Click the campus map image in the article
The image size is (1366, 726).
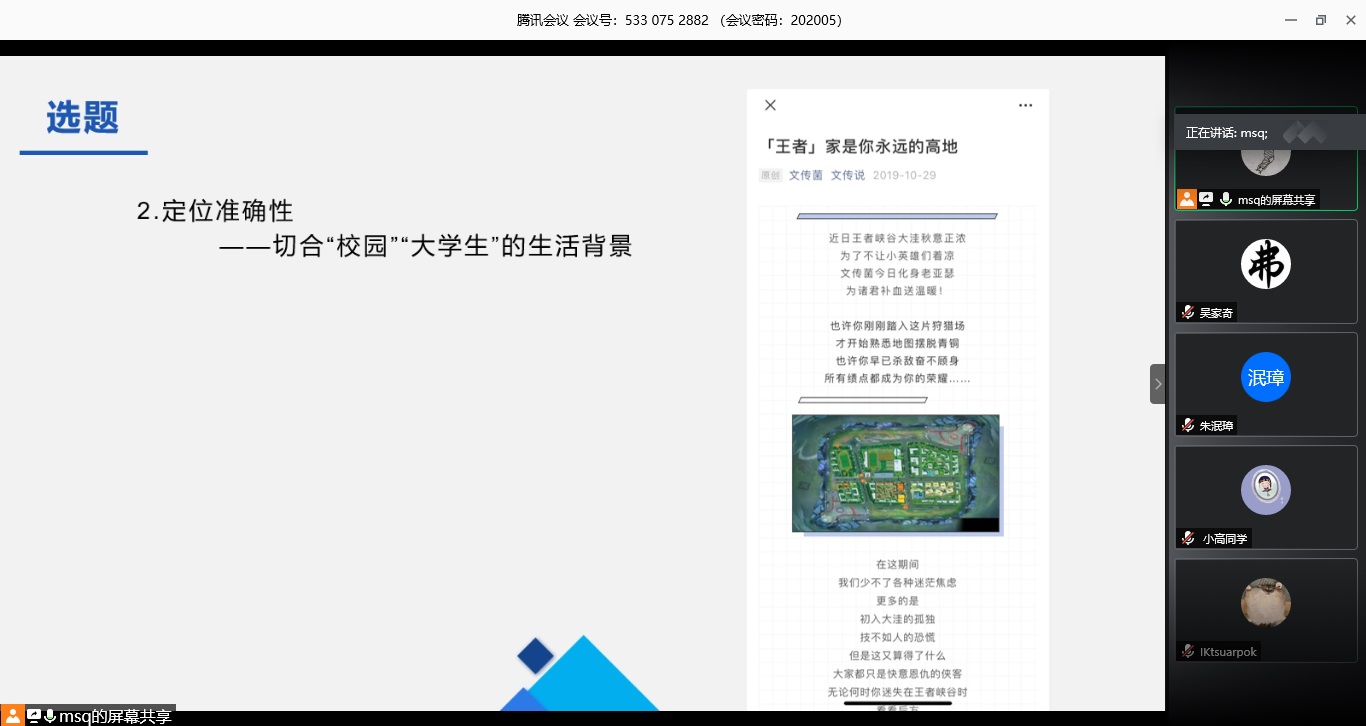[895, 473]
